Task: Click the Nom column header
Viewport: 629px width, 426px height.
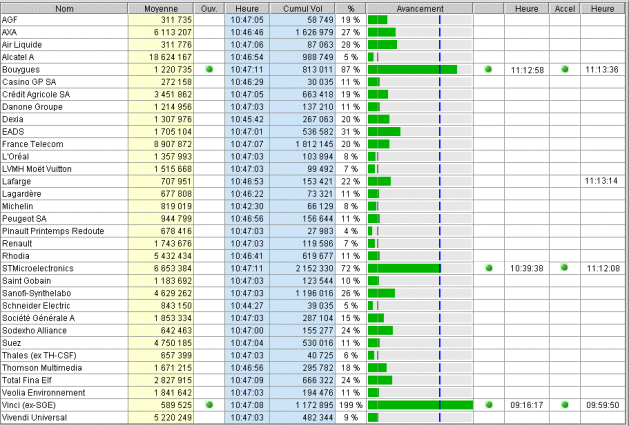Action: pyautogui.click(x=64, y=8)
